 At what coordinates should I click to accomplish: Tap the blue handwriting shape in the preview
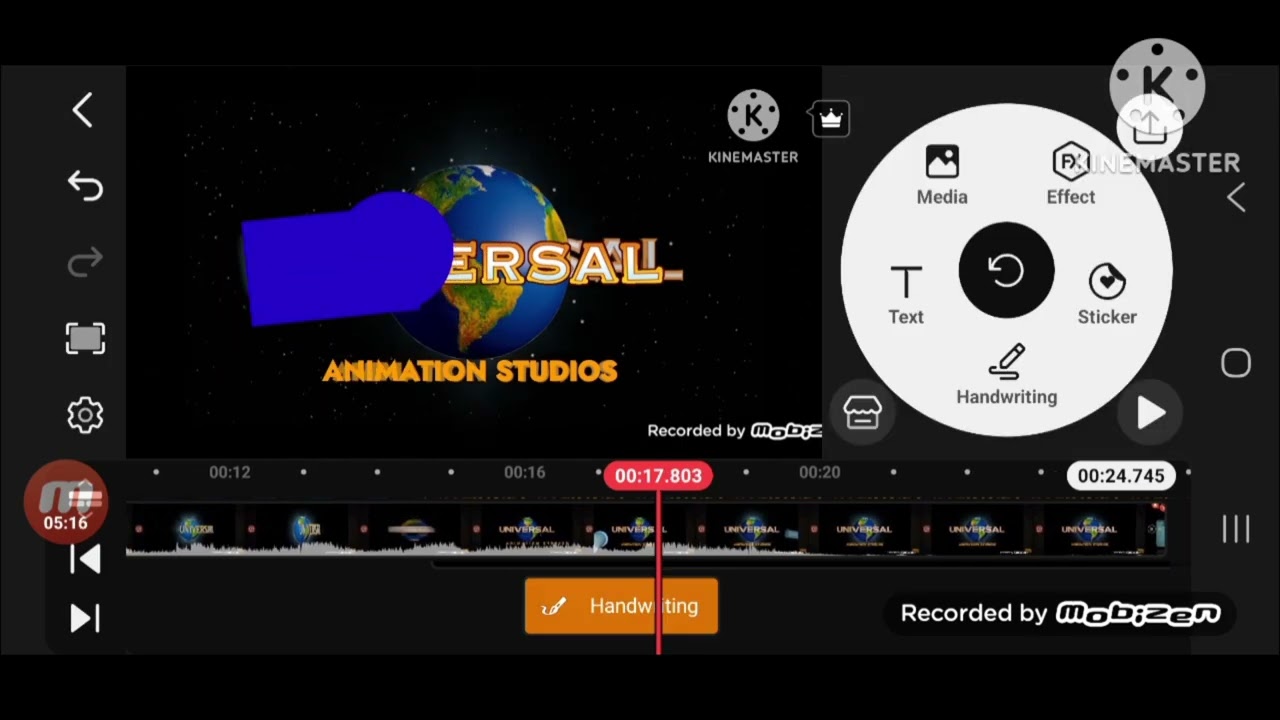(347, 258)
